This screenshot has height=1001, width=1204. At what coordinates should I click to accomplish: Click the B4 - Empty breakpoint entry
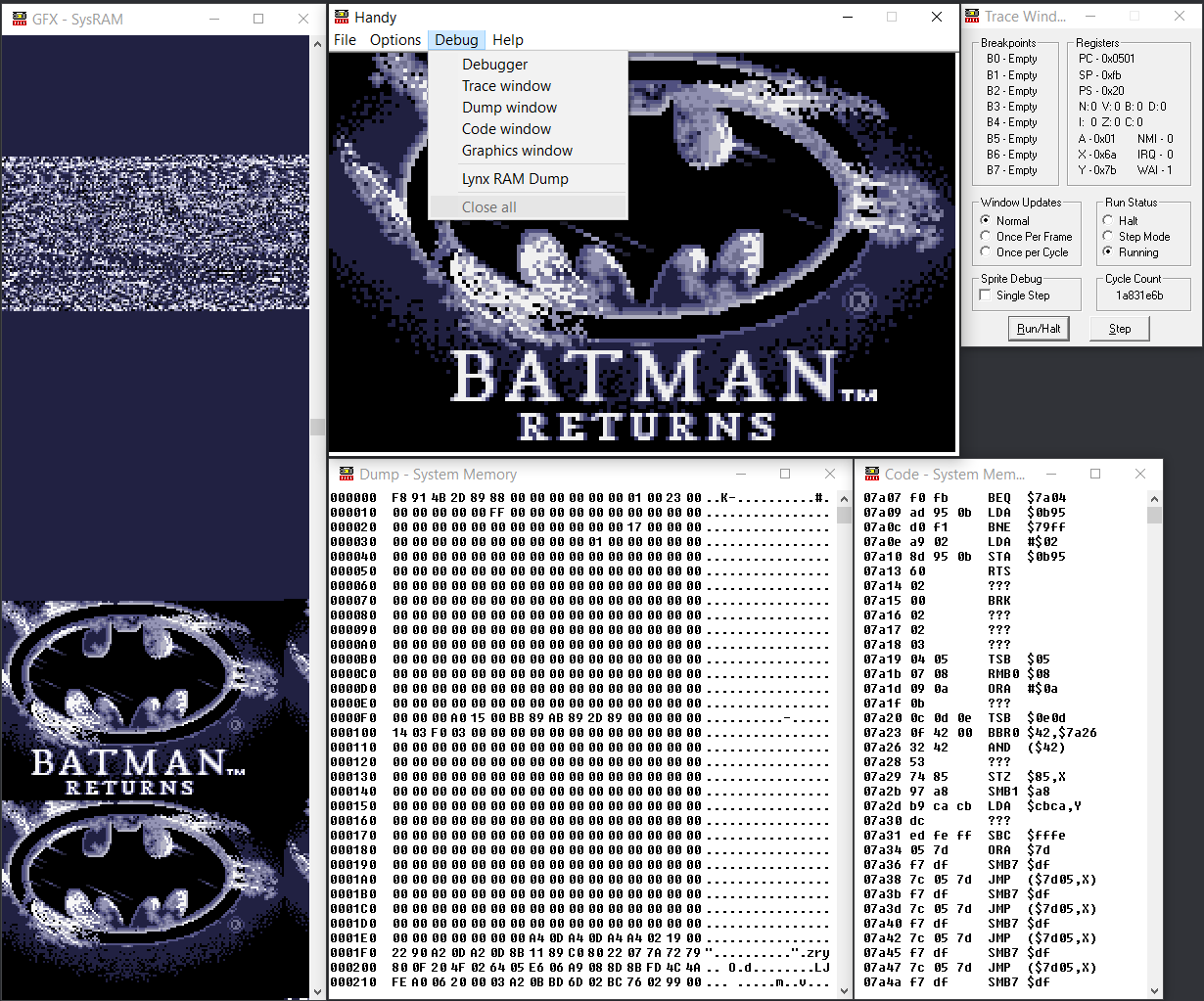[x=1011, y=122]
